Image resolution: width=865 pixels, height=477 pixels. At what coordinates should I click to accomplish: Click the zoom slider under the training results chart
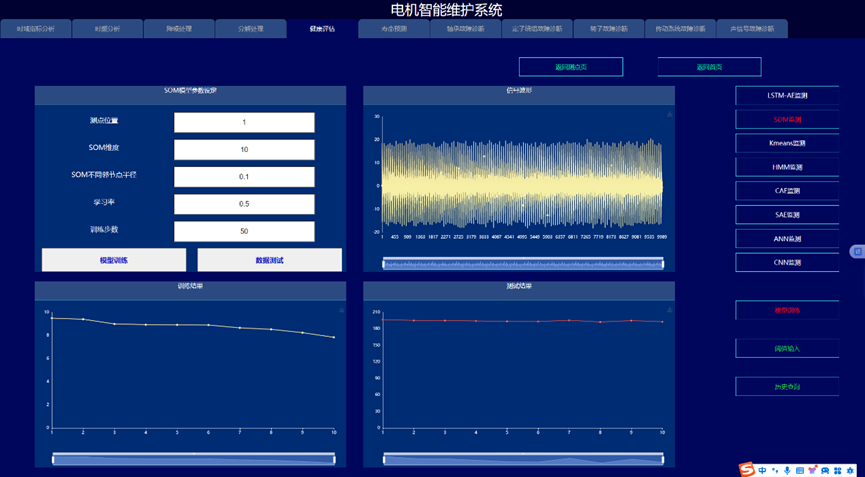[x=193, y=459]
